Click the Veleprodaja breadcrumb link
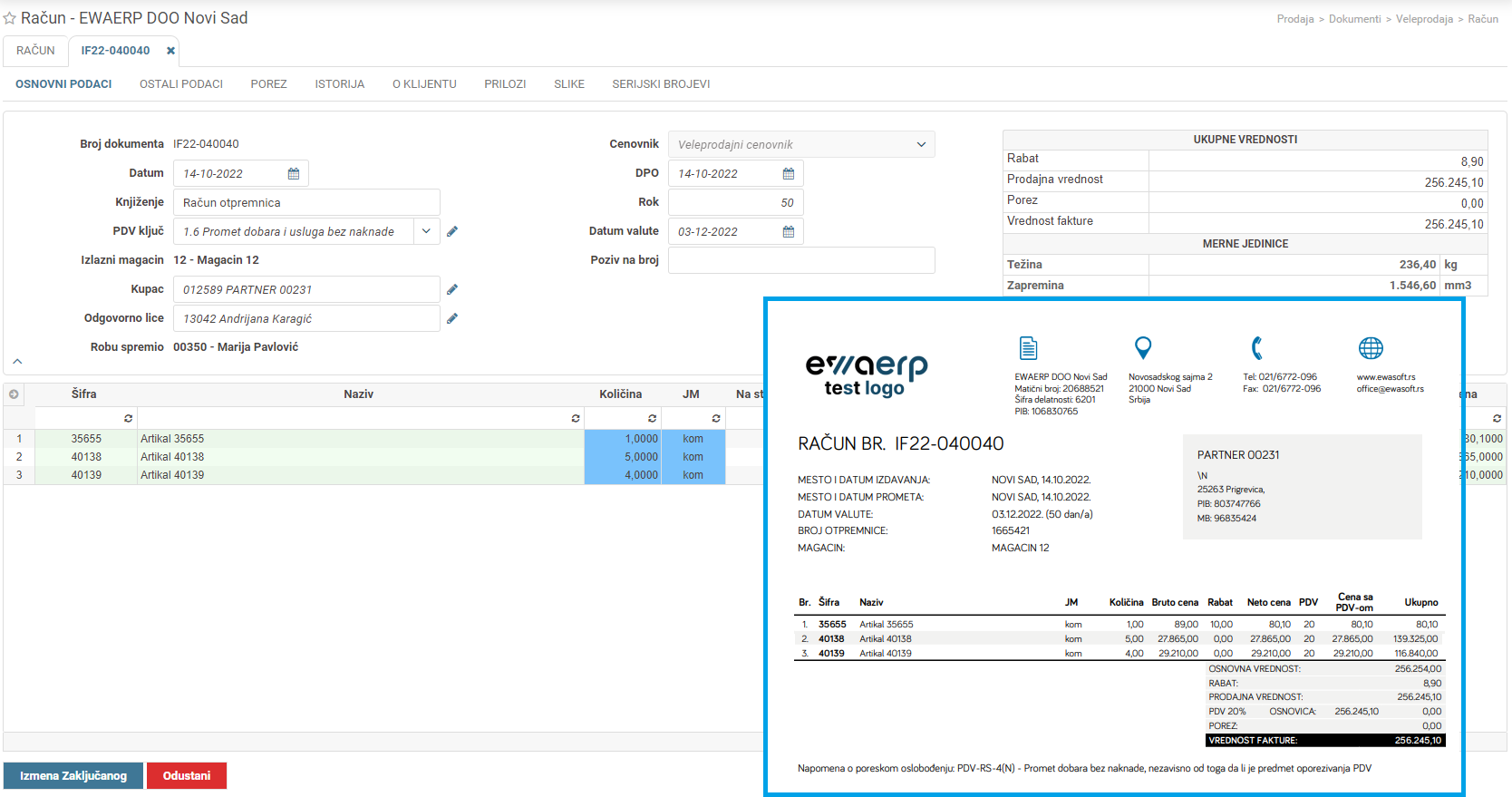1512x797 pixels. pyautogui.click(x=1424, y=19)
